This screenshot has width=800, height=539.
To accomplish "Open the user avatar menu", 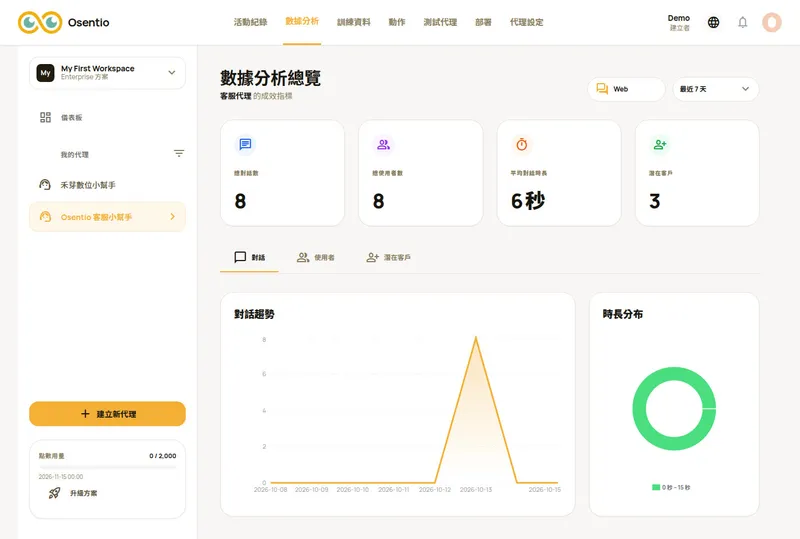I will point(771,22).
